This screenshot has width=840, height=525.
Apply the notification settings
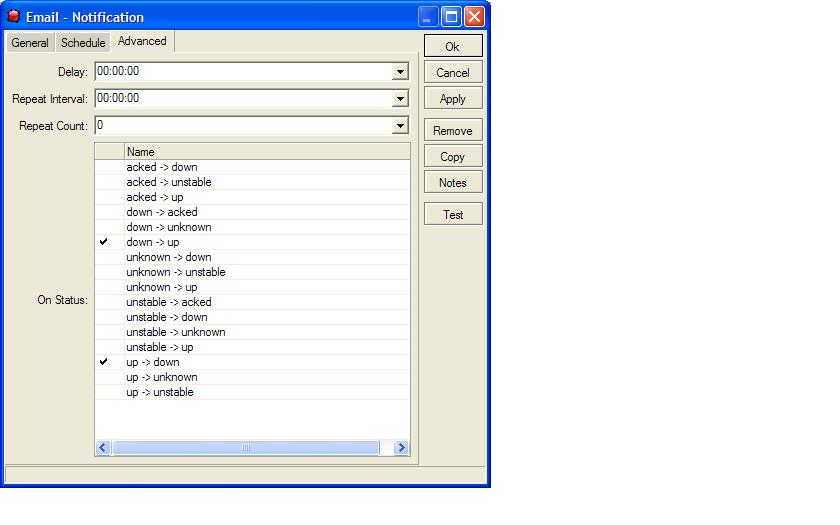[x=453, y=99]
